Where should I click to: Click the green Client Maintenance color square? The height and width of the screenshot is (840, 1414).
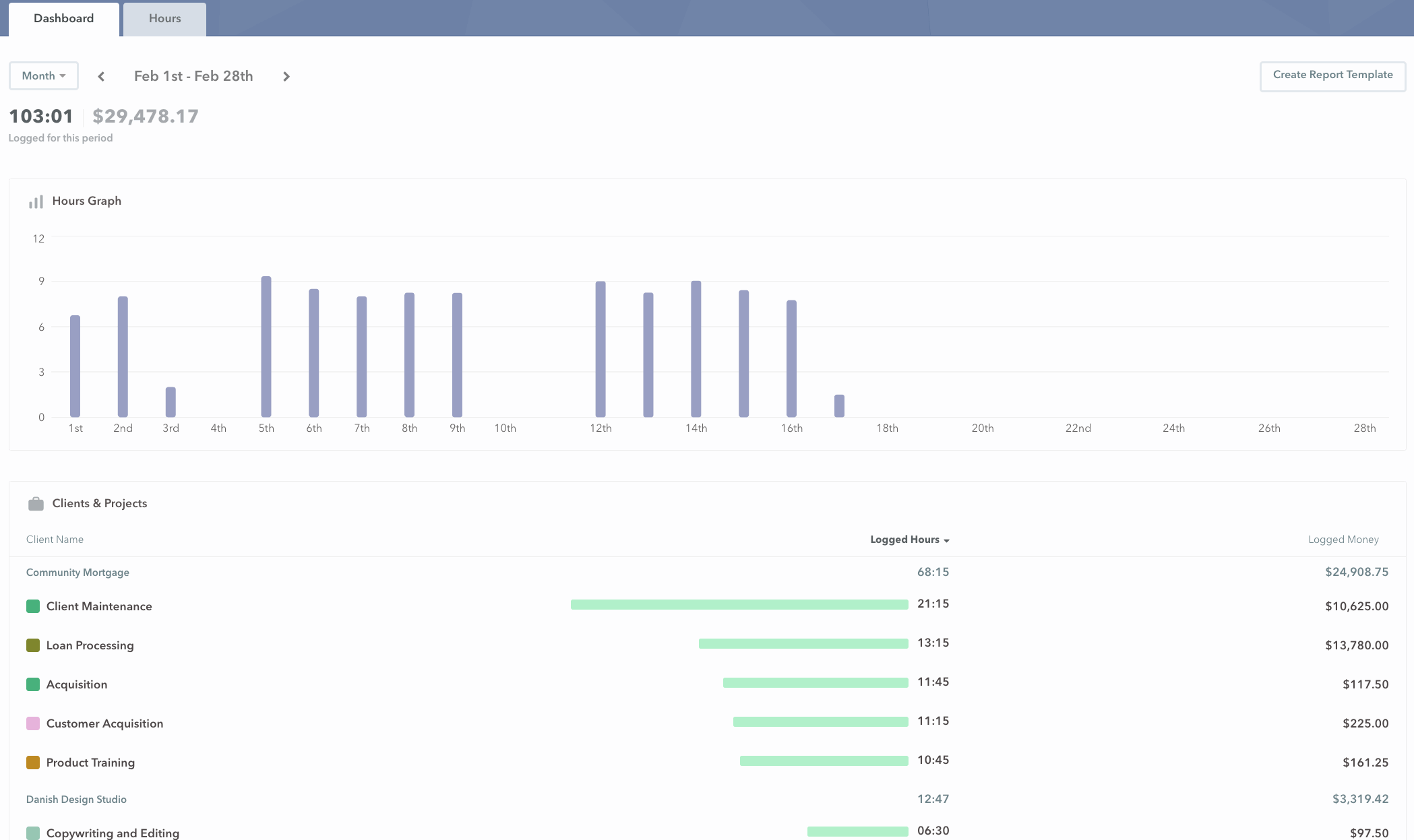(x=33, y=606)
